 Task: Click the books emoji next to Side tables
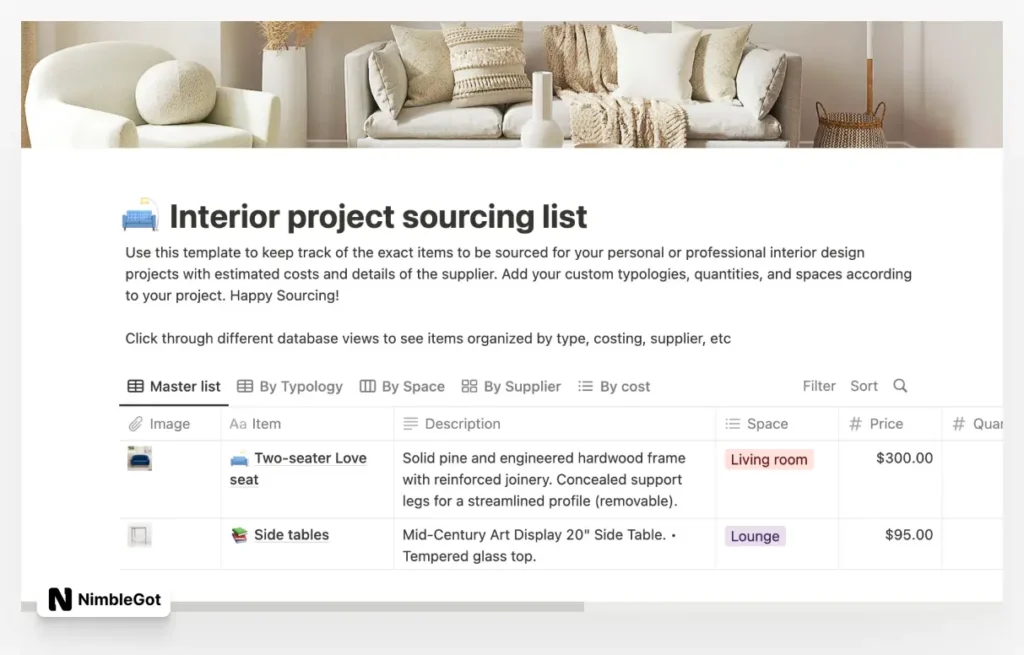coord(239,535)
